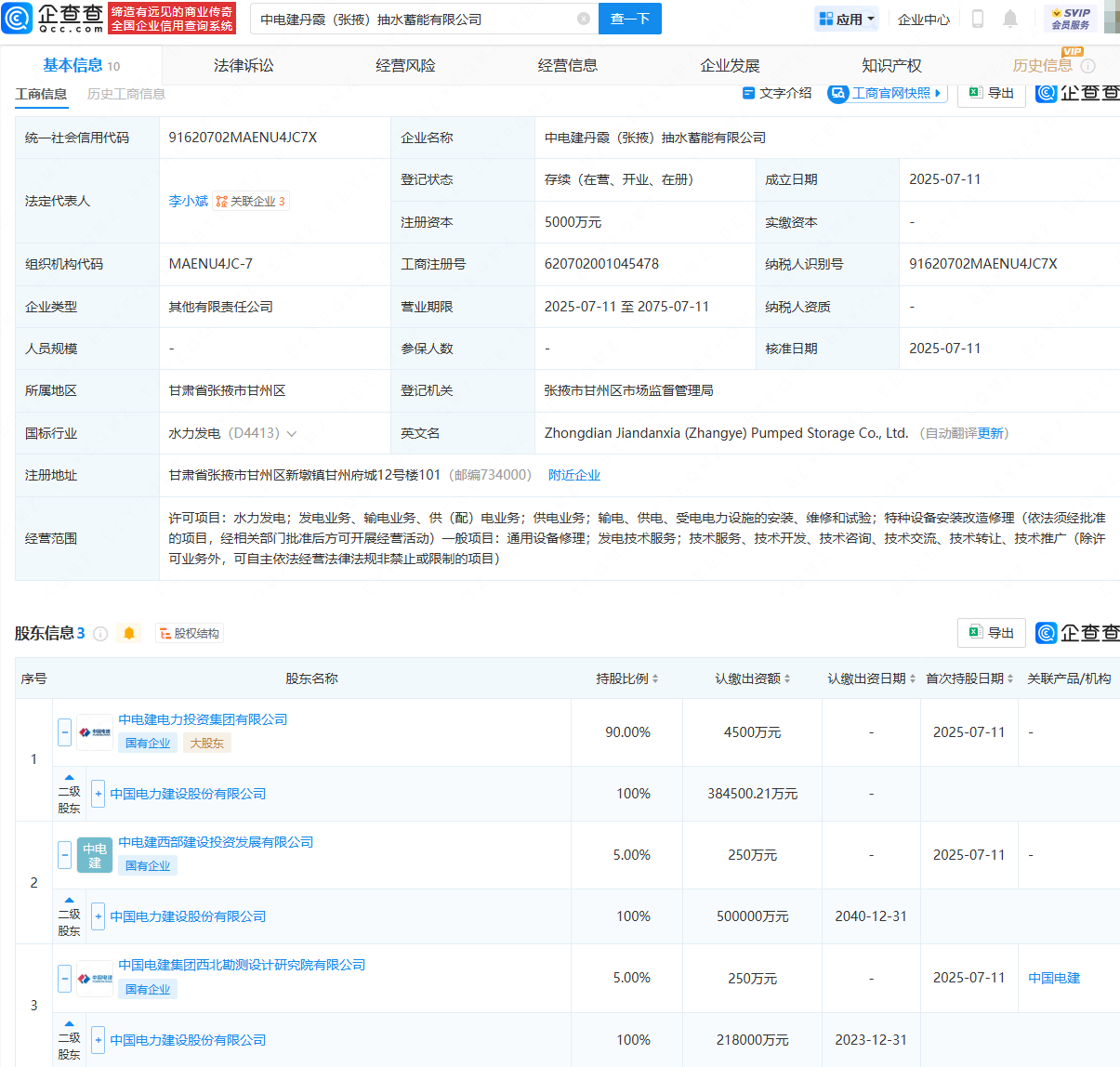Open shareholder 中电建西部建设投资发展有限公司 link
This screenshot has height=1067, width=1120.
[216, 842]
